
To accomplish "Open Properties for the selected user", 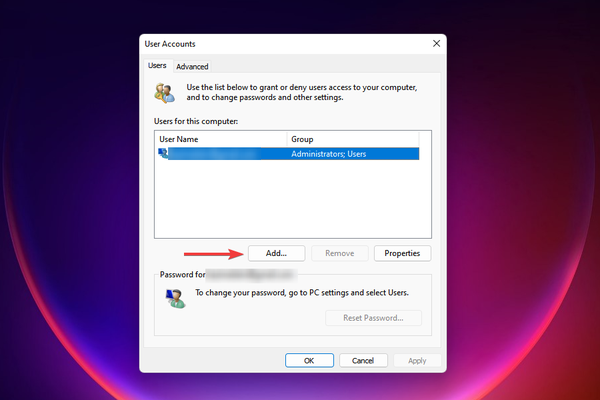I will pyautogui.click(x=403, y=254).
